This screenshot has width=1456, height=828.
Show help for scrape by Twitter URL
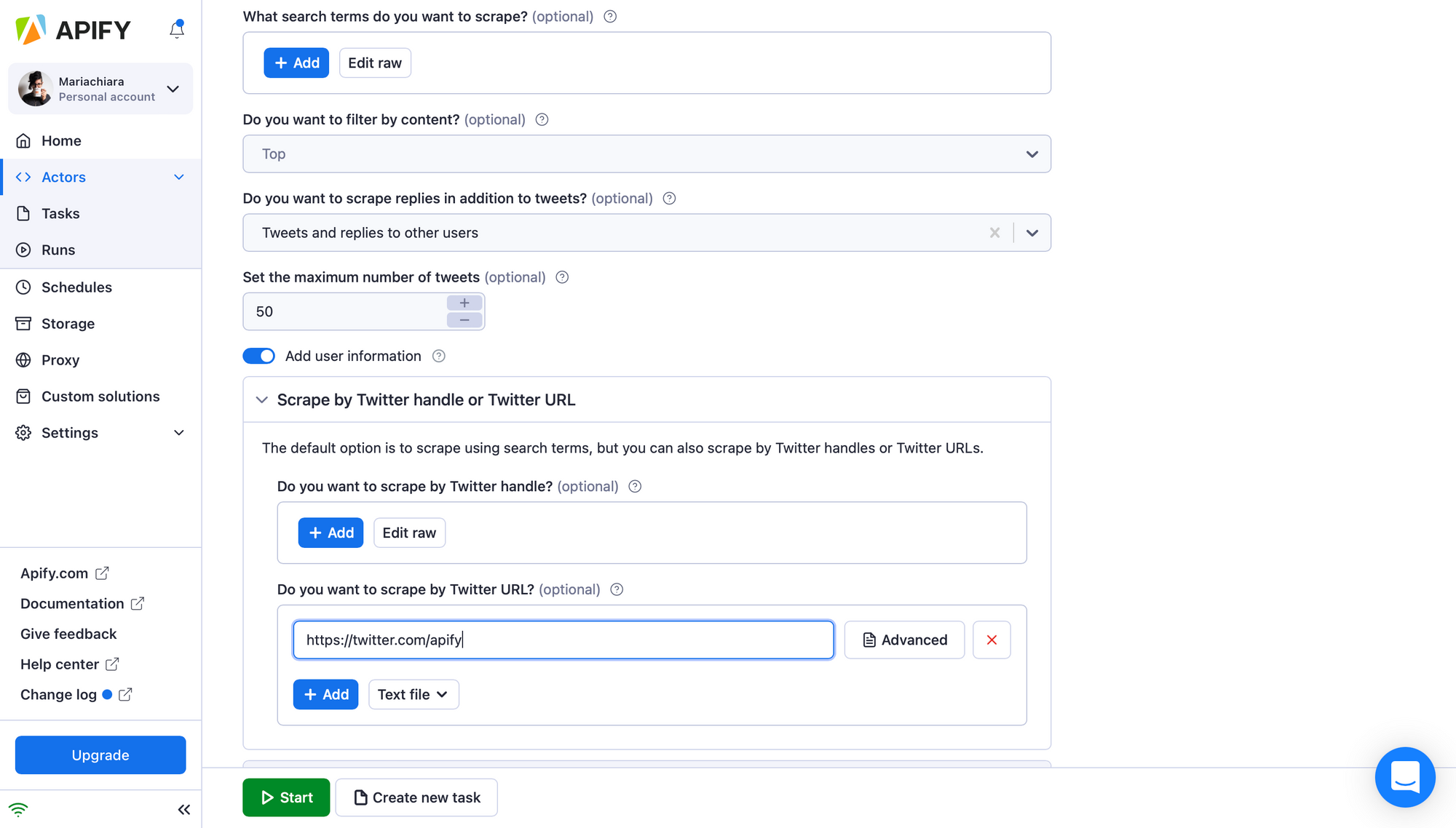pyautogui.click(x=617, y=589)
